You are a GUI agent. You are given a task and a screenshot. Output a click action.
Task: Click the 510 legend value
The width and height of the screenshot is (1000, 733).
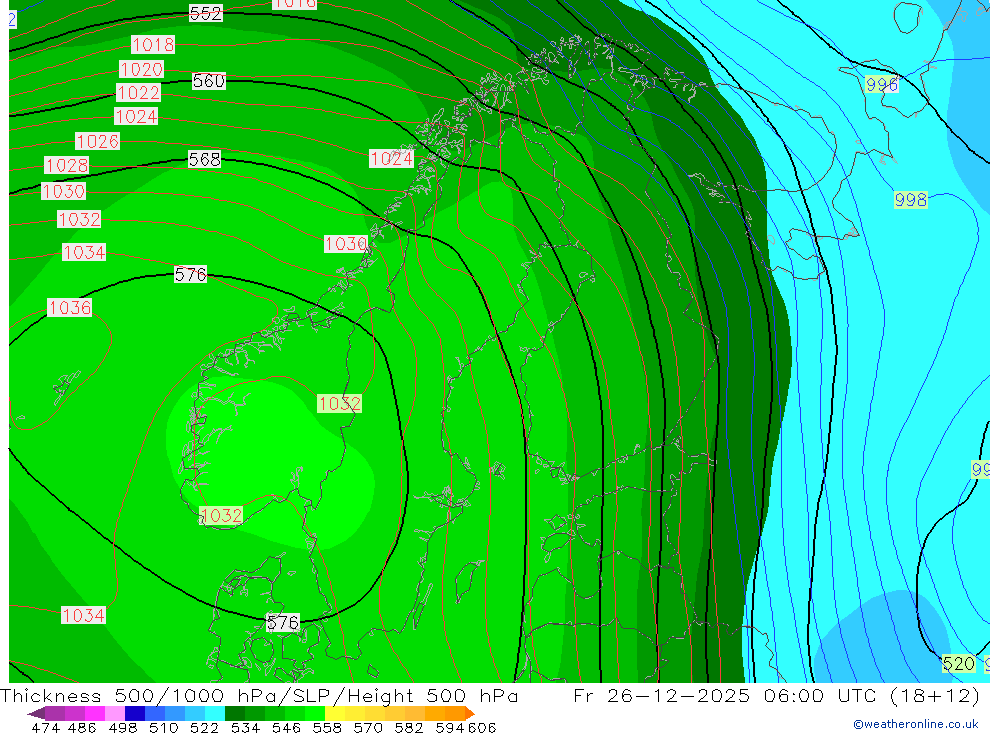pos(163,727)
